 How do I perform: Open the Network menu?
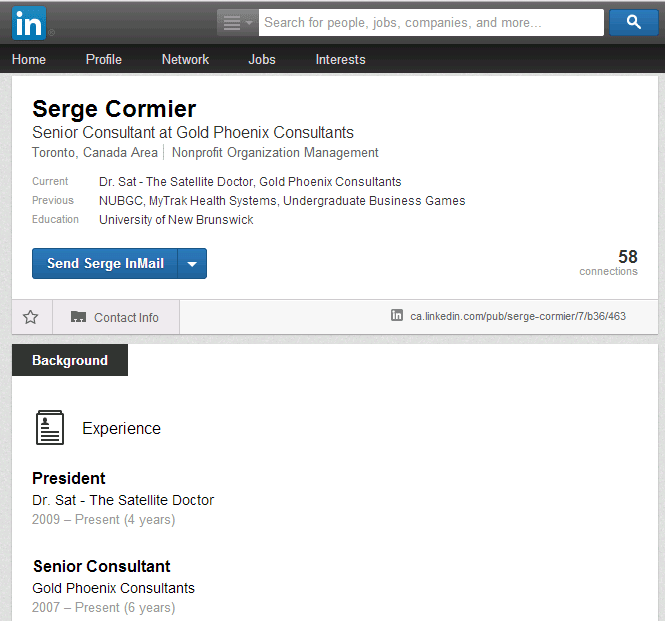[x=185, y=59]
